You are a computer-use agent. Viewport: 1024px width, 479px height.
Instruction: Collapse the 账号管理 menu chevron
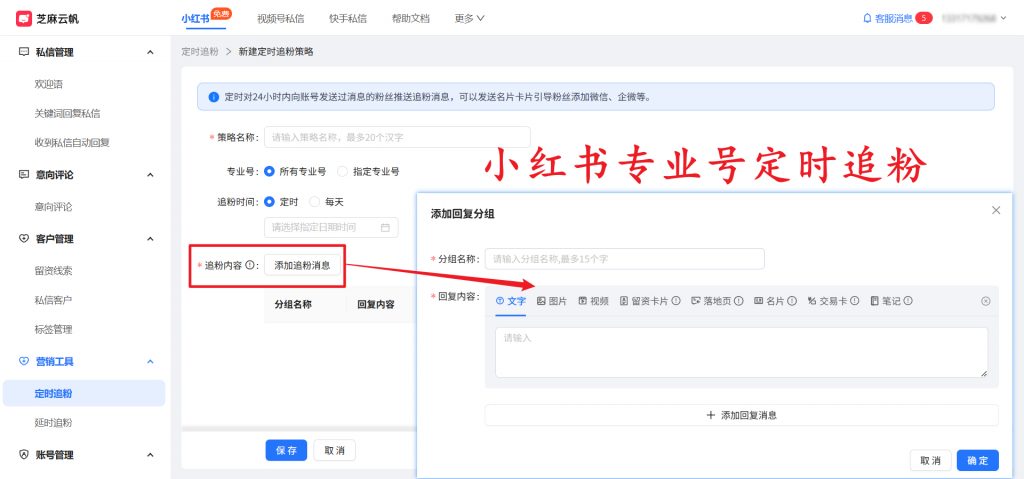[150, 455]
